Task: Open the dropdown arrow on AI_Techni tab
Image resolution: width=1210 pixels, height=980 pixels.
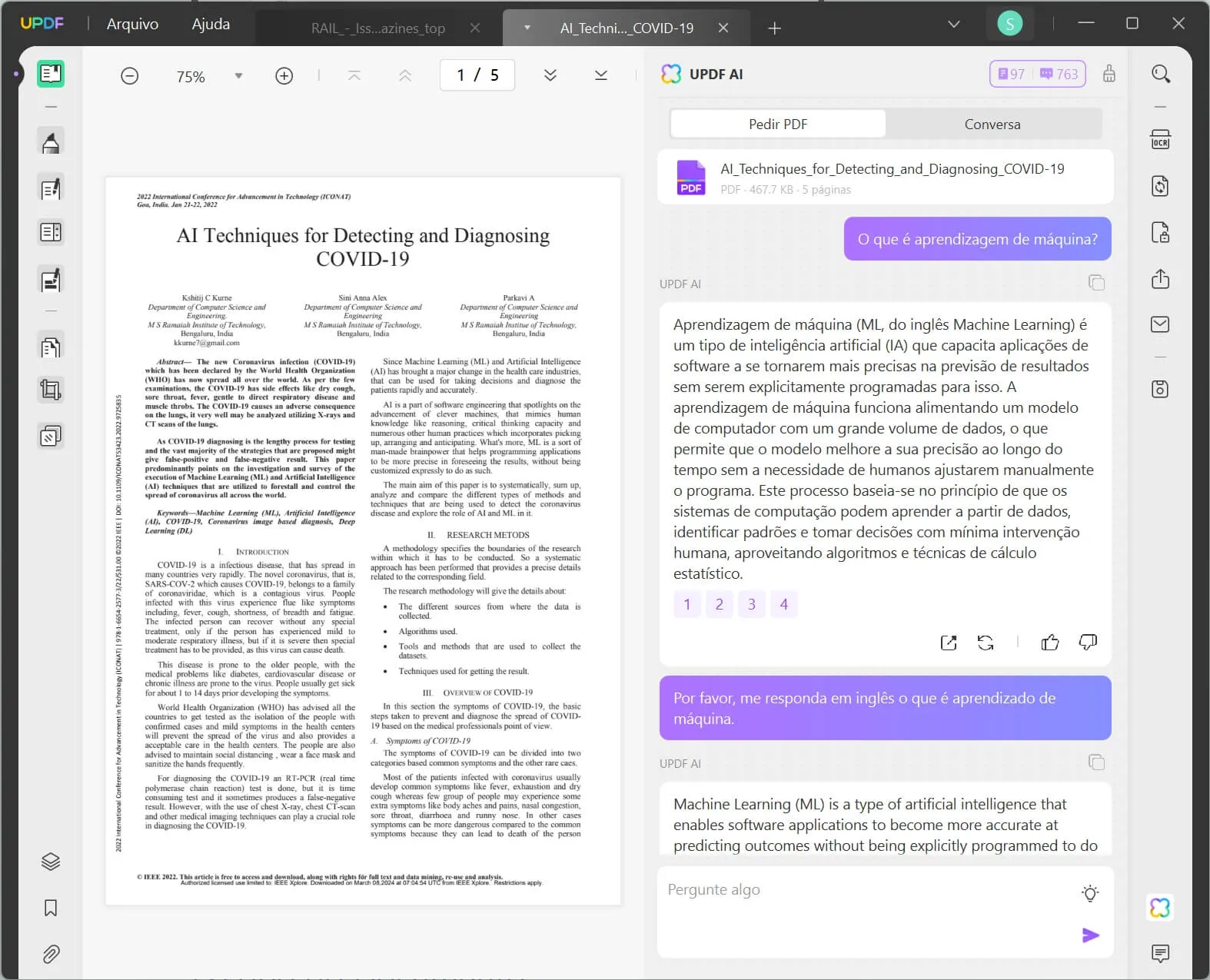Action: coord(527,28)
